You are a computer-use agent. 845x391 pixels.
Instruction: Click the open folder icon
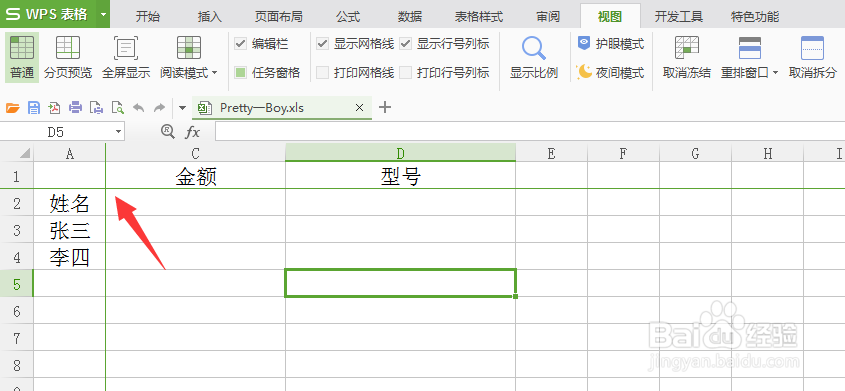coord(13,108)
